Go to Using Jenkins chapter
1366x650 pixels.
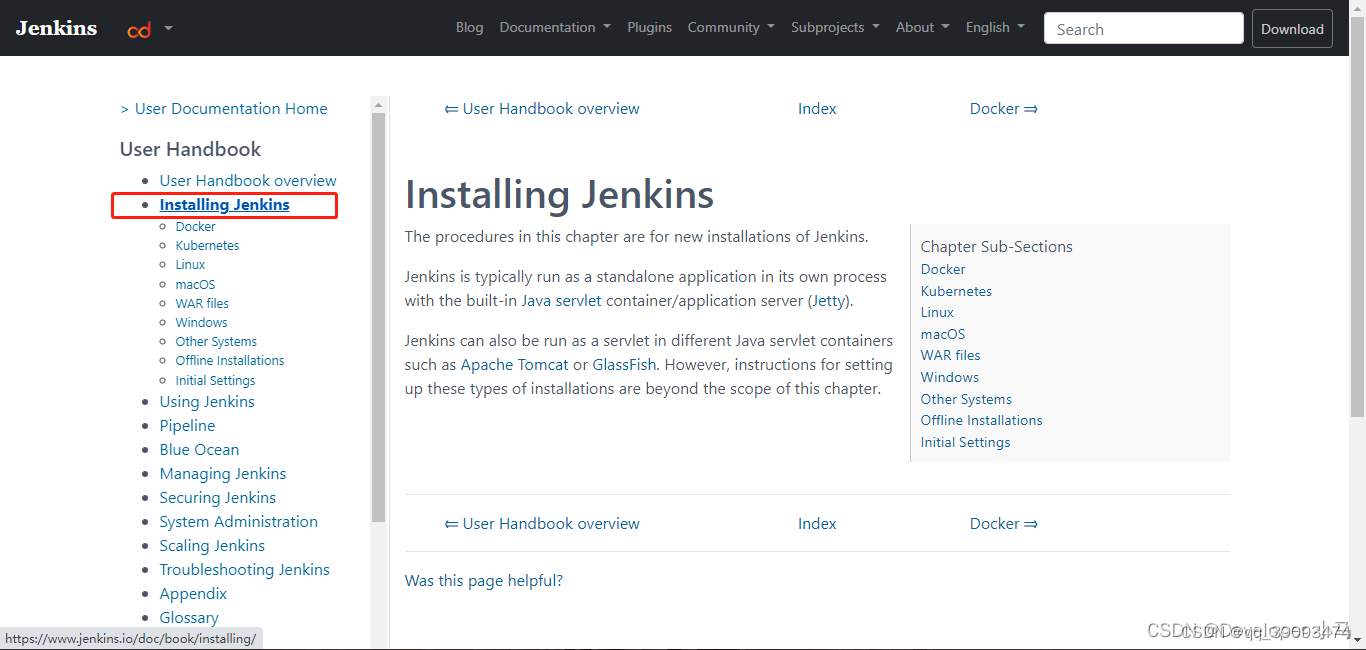(207, 401)
